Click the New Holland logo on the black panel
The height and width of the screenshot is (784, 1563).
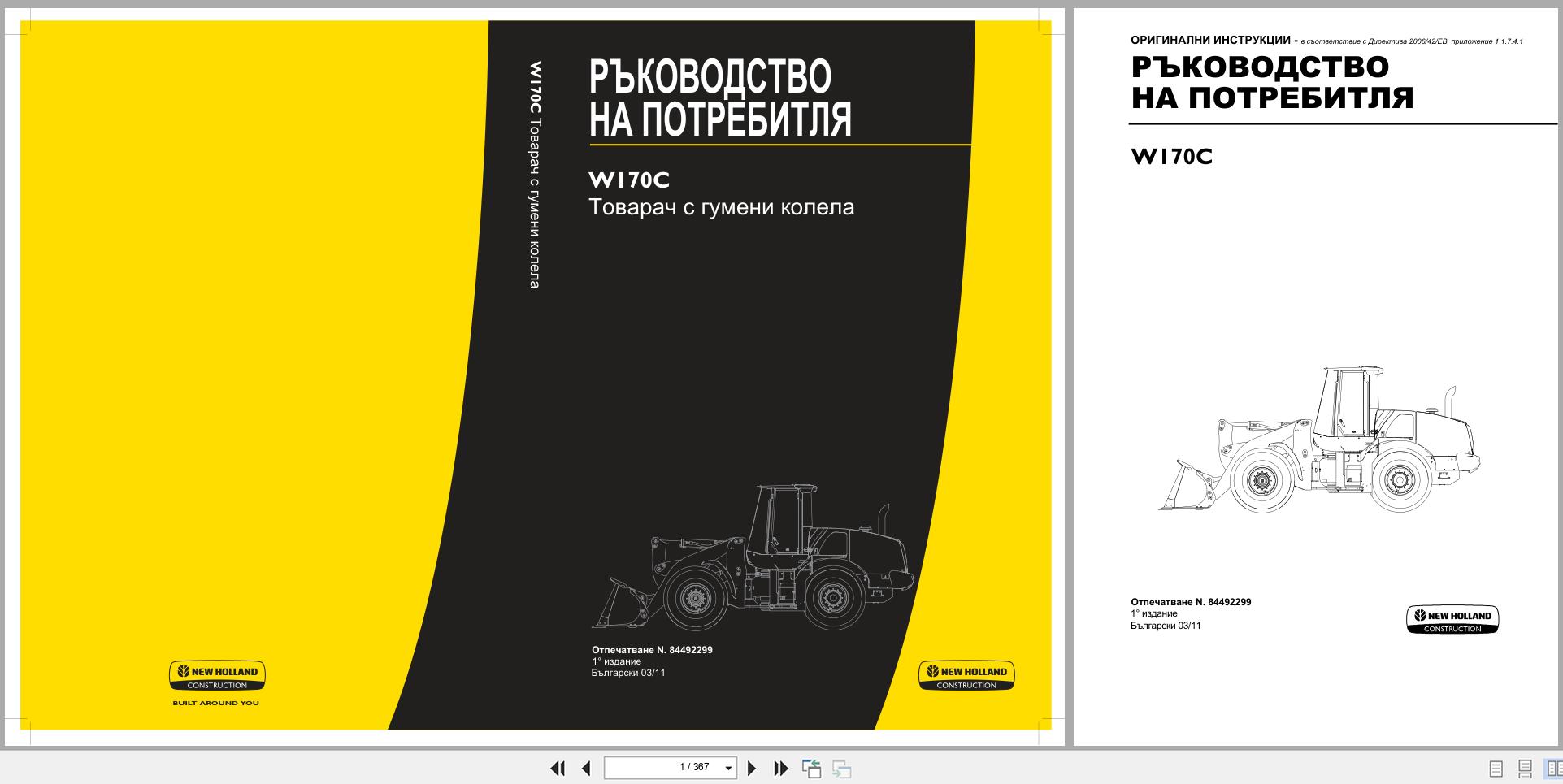point(966,674)
